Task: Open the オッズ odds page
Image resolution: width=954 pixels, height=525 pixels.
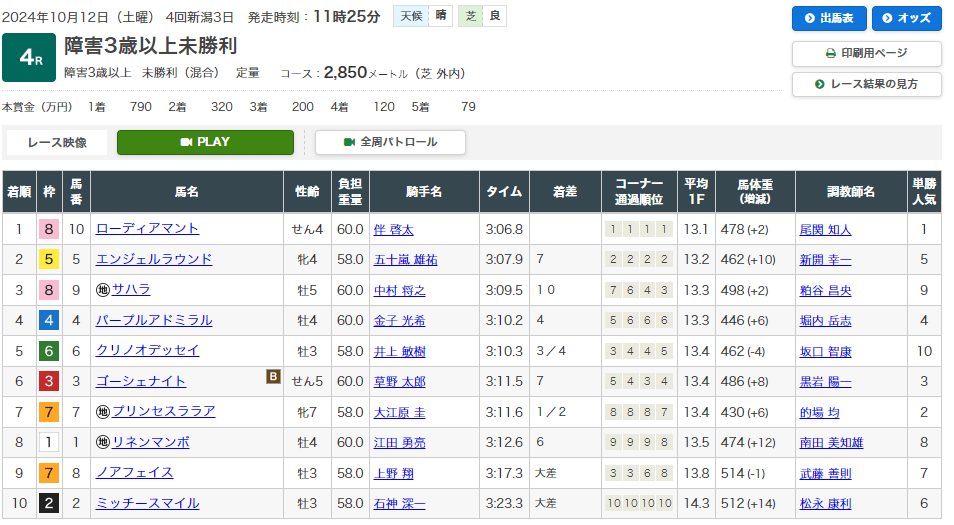Action: click(x=906, y=19)
